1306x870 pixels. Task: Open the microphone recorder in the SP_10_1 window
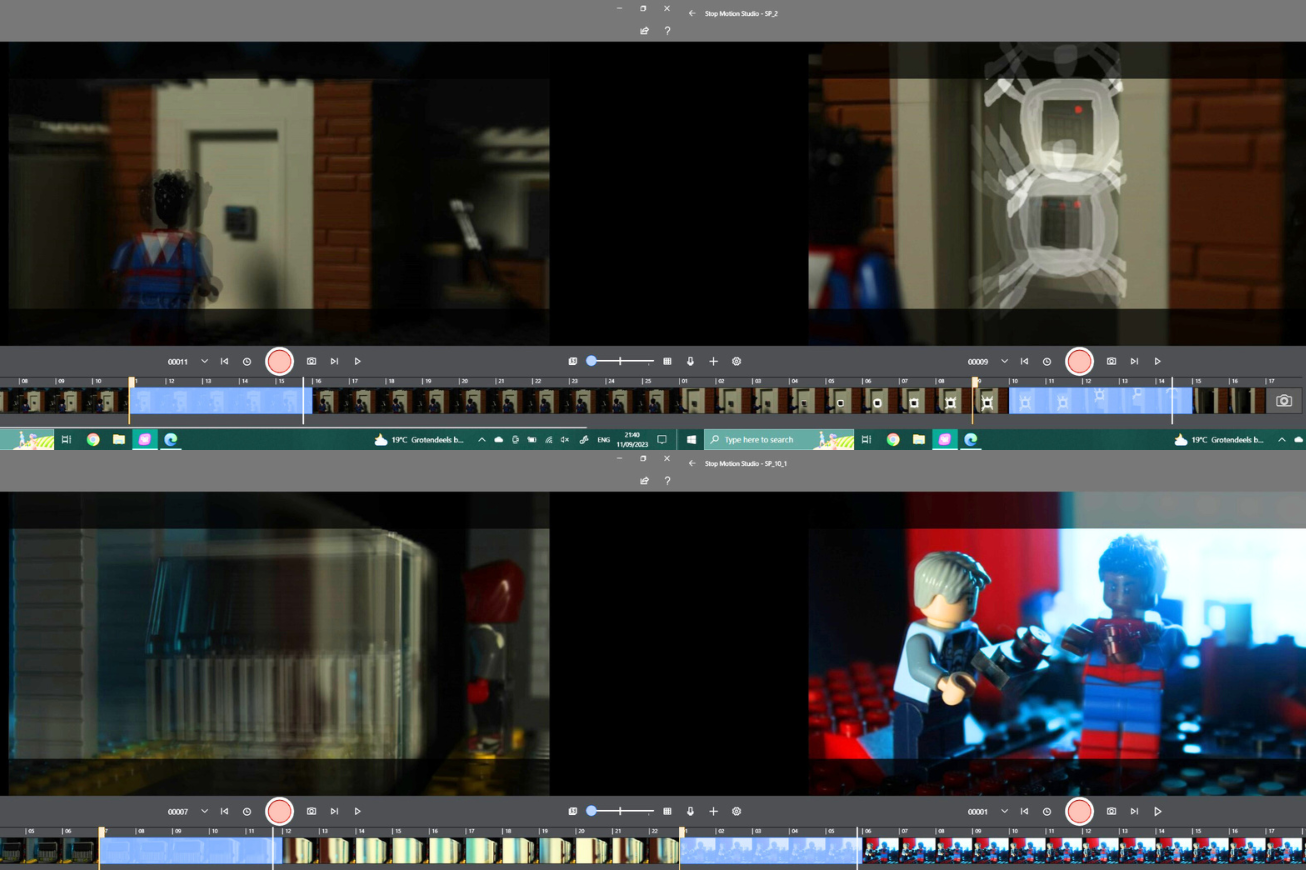pyautogui.click(x=690, y=812)
